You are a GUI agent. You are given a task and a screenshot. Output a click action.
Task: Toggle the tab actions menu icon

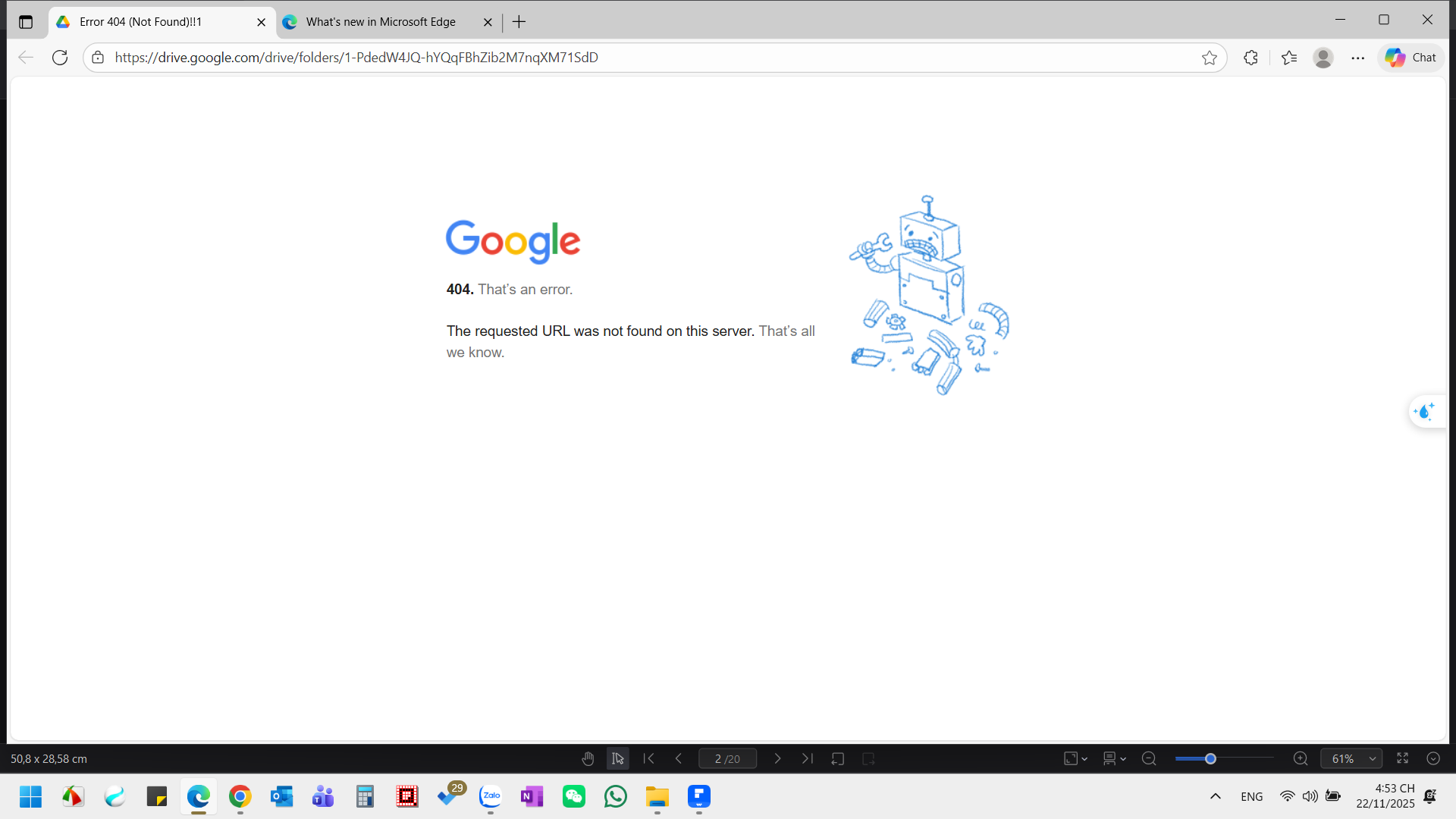pyautogui.click(x=26, y=22)
